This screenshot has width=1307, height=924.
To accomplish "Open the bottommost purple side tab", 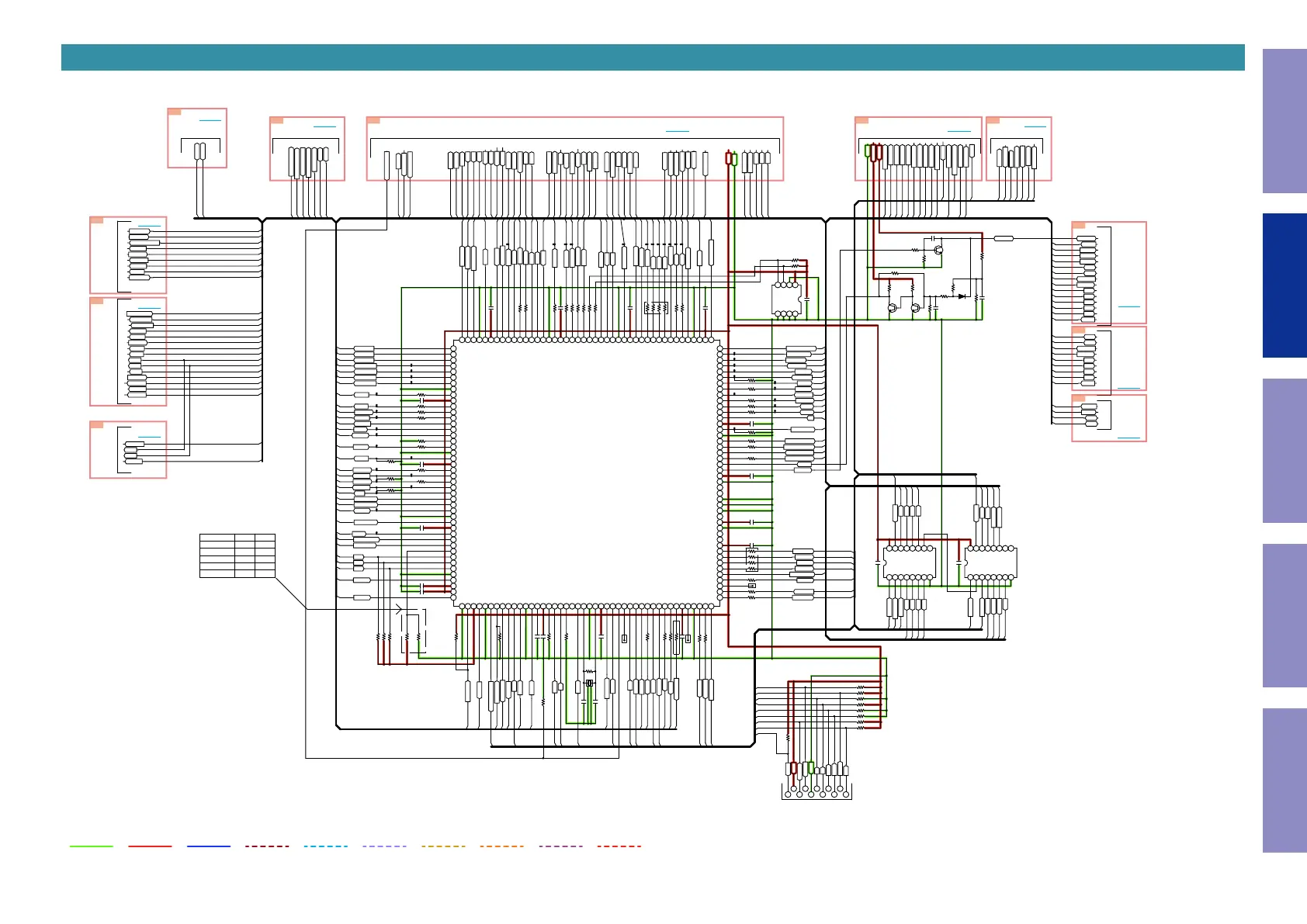I will (x=1284, y=780).
